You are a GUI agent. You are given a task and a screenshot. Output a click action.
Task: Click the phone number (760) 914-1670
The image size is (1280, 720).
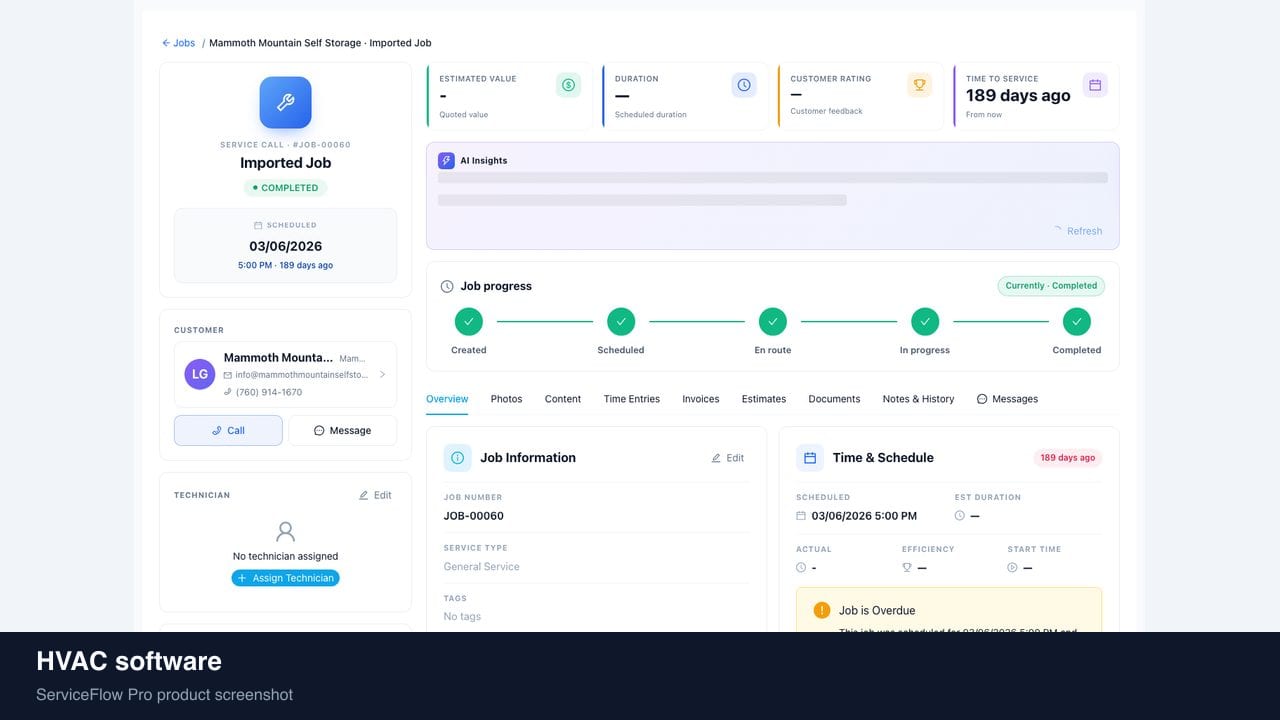269,392
